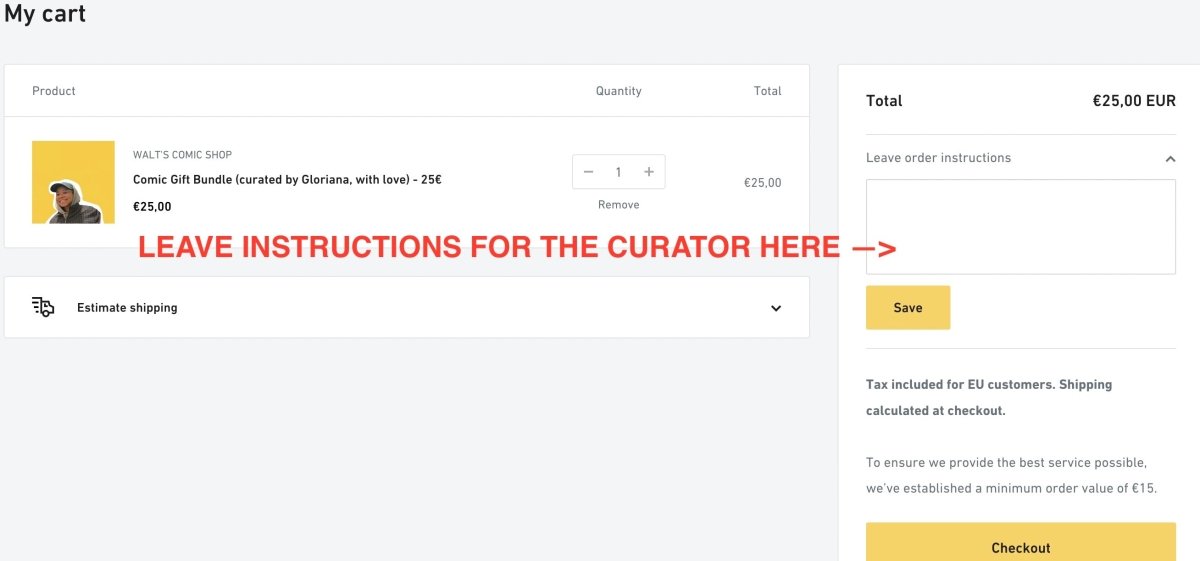1200x561 pixels.
Task: Remove the Comic Gift Bundle from cart
Action: 618,205
